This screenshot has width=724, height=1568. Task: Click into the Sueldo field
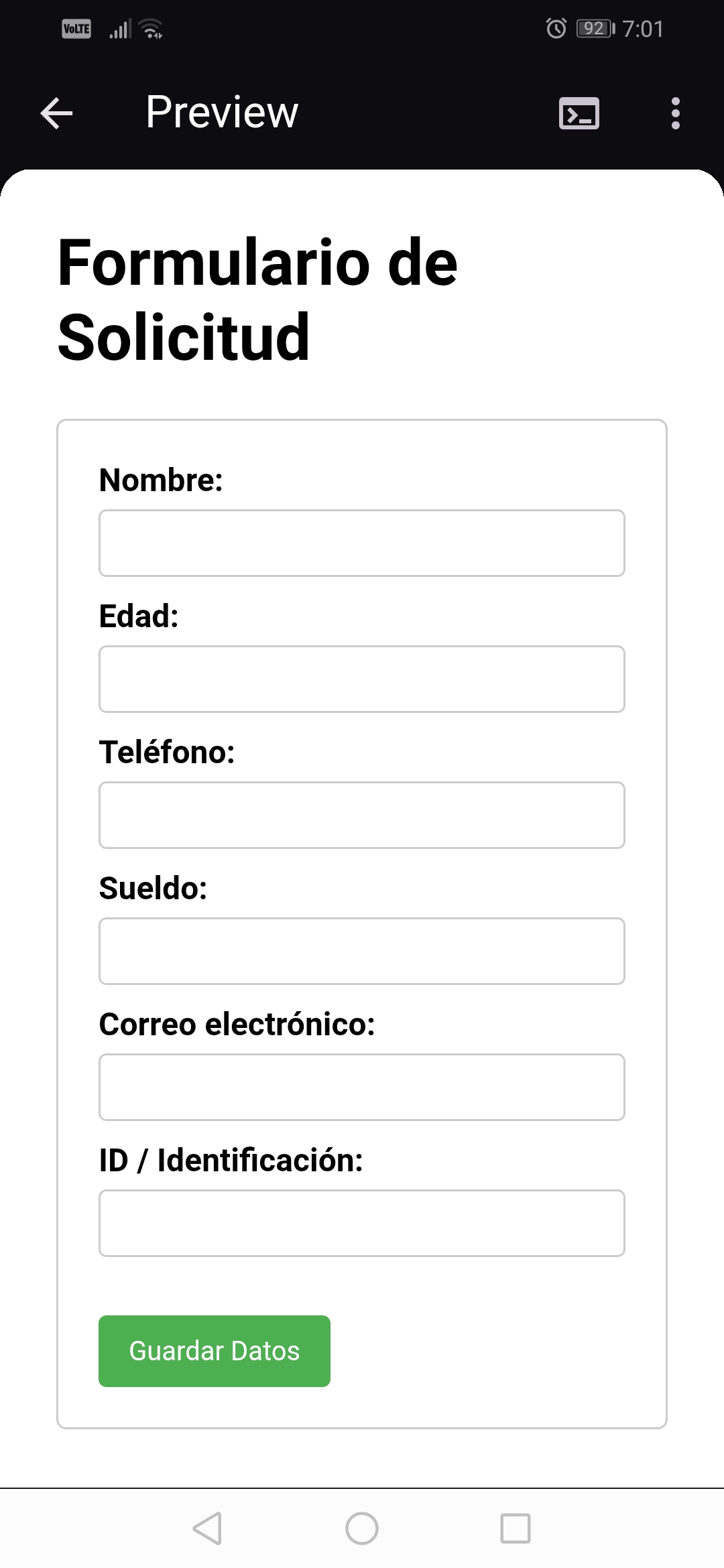pyautogui.click(x=362, y=951)
